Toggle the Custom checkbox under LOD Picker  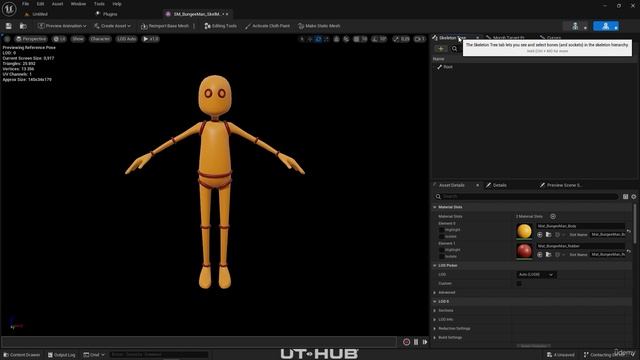point(519,283)
